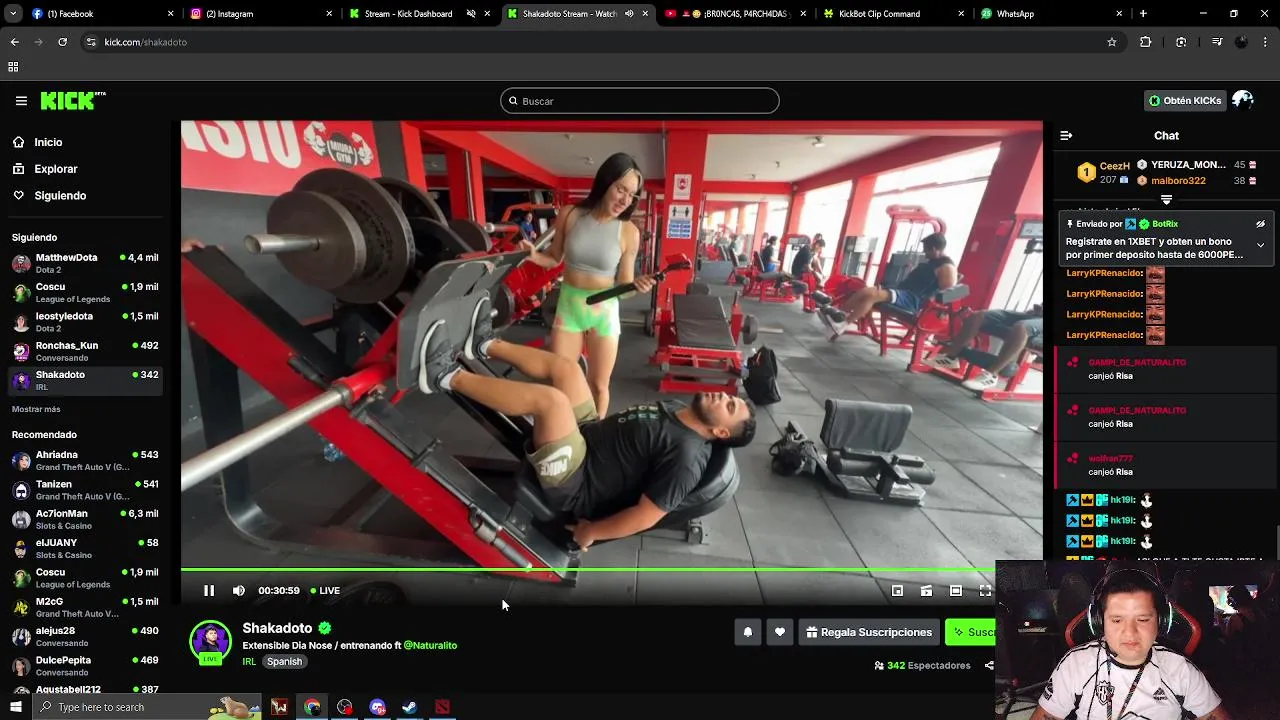Click the Obtén KICKs button
Viewport: 1280px width, 720px height.
point(1185,101)
